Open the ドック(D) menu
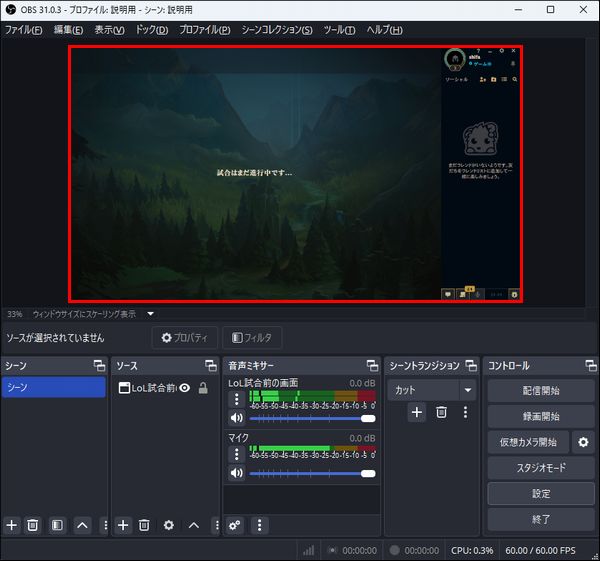Viewport: 600px width, 561px height. [152, 29]
